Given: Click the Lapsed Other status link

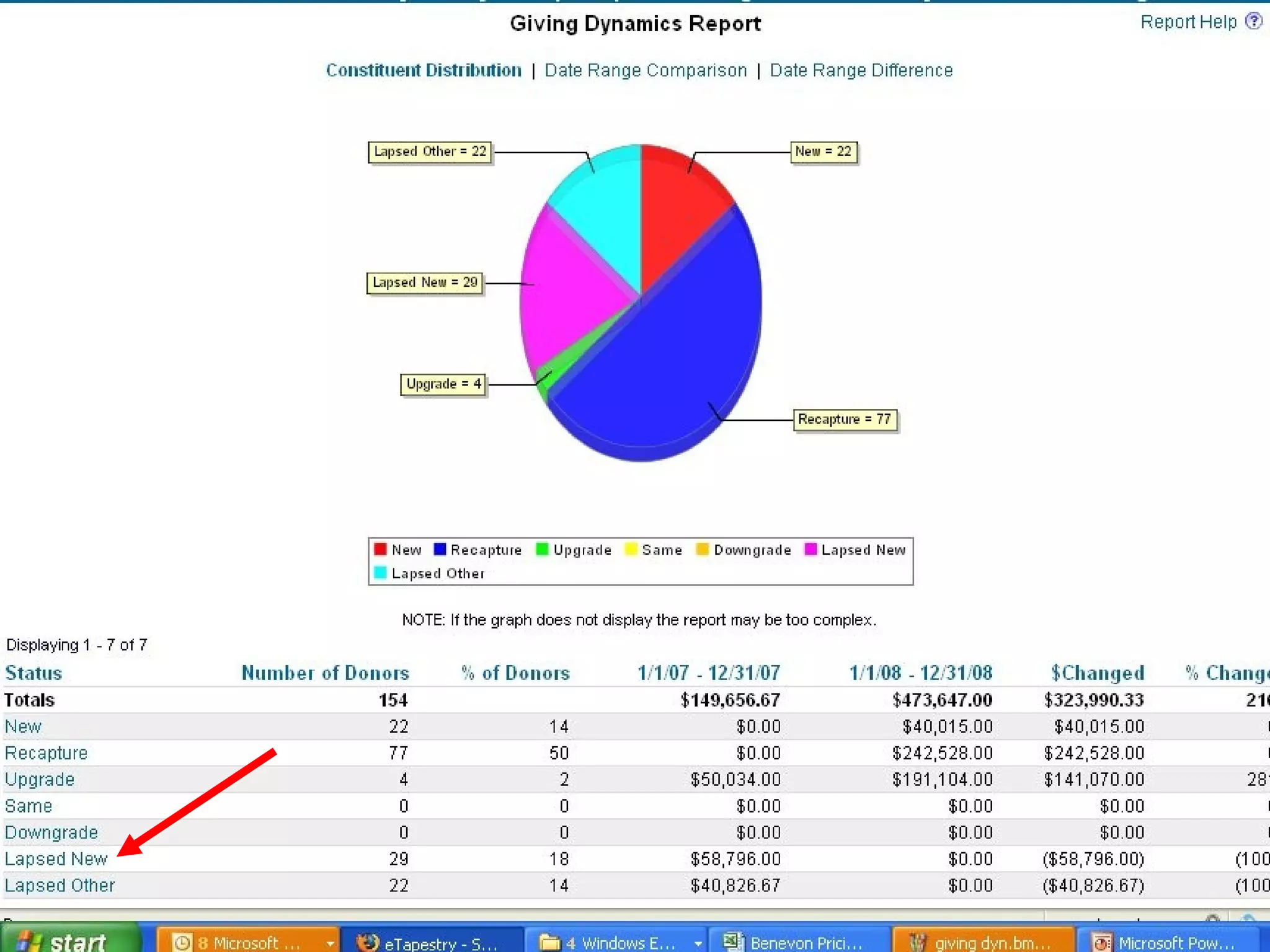Looking at the screenshot, I should click(60, 885).
